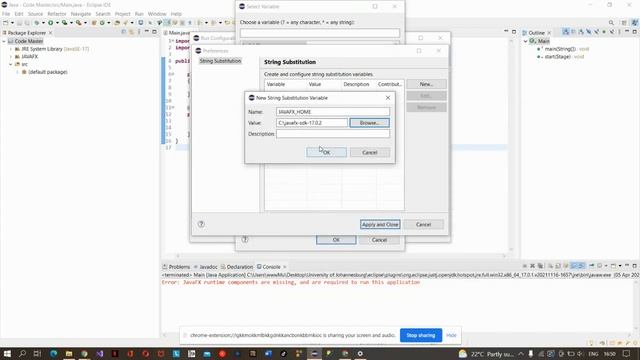Open the Refactor menu
Screen dimensions: 640x360
pos(57,14)
